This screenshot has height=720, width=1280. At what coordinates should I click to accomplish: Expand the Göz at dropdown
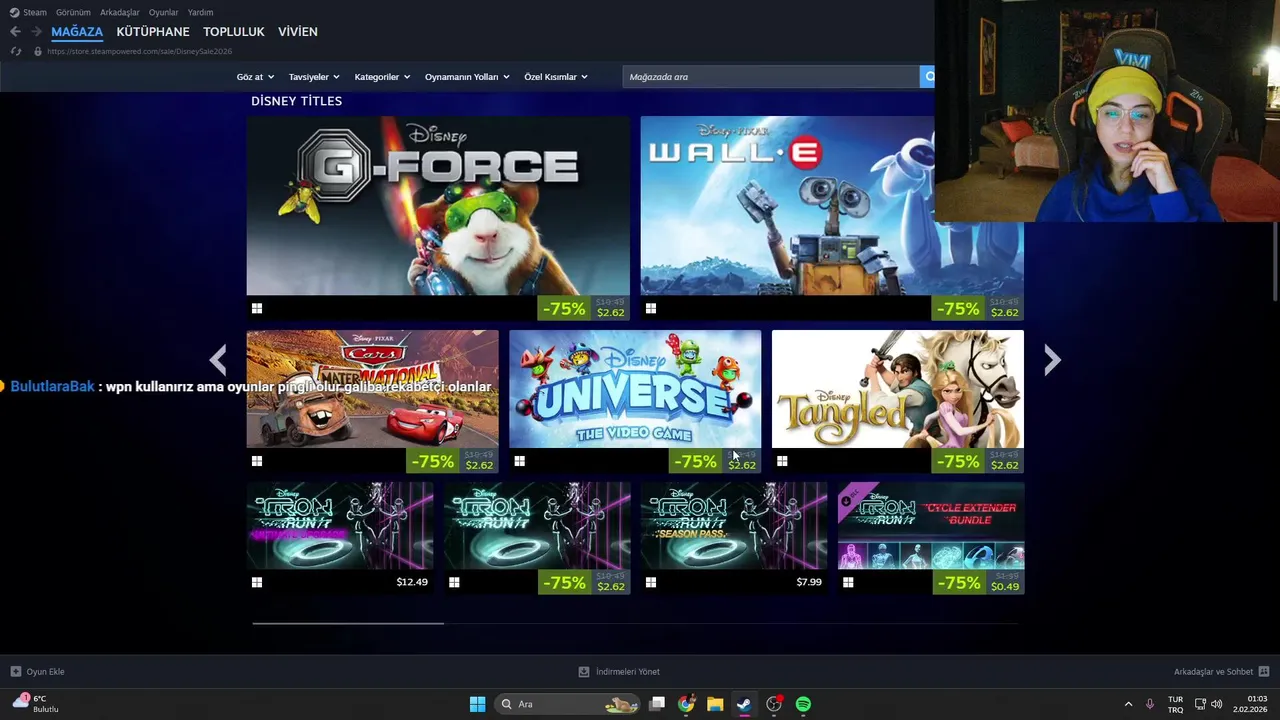click(x=254, y=77)
